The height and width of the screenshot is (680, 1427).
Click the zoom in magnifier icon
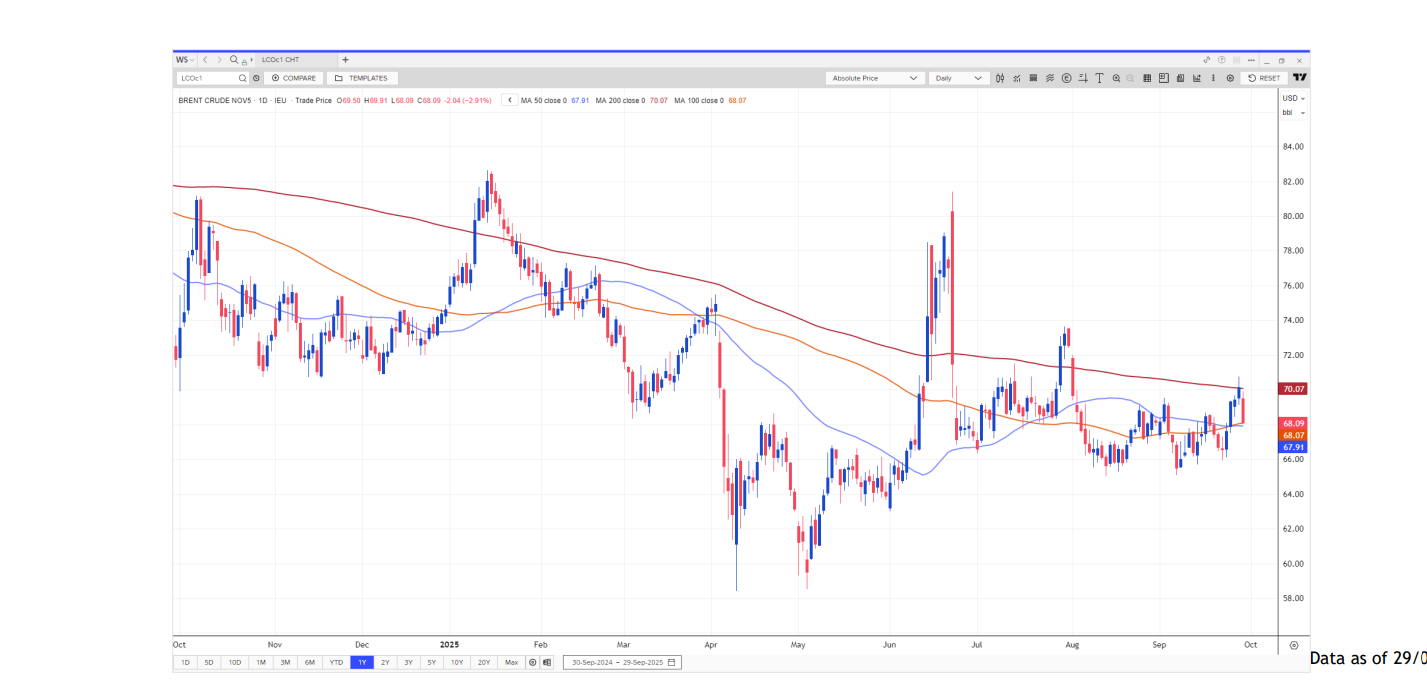(1115, 78)
